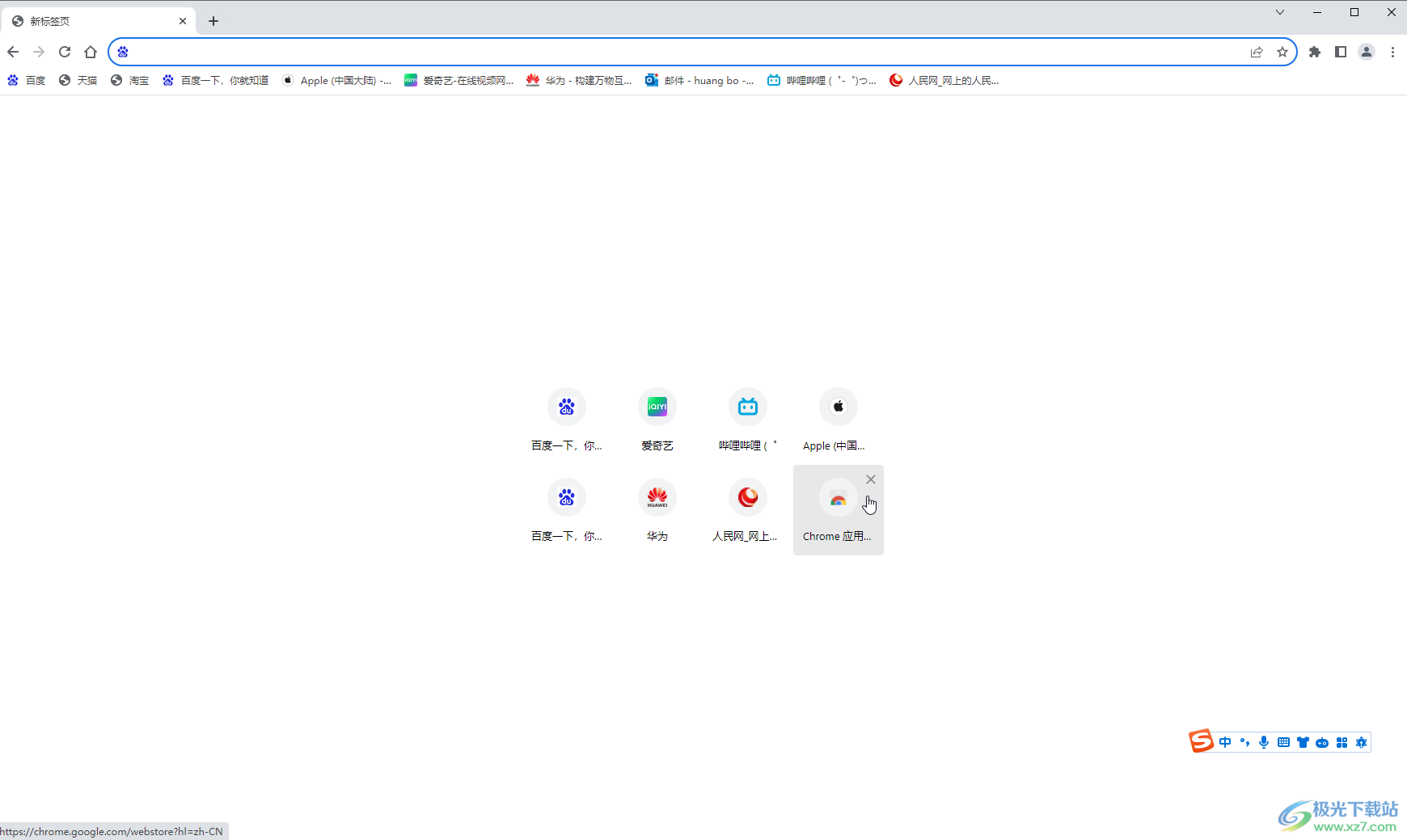Open 人民网_网上的人民 bookmark
The height and width of the screenshot is (840, 1407).
click(x=944, y=80)
